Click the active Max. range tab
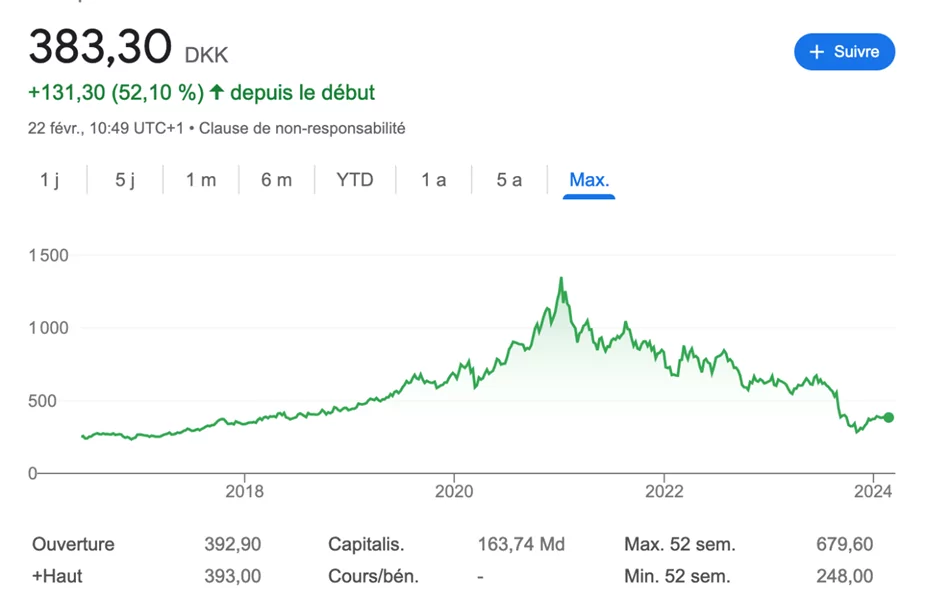926x600 pixels. tap(589, 180)
